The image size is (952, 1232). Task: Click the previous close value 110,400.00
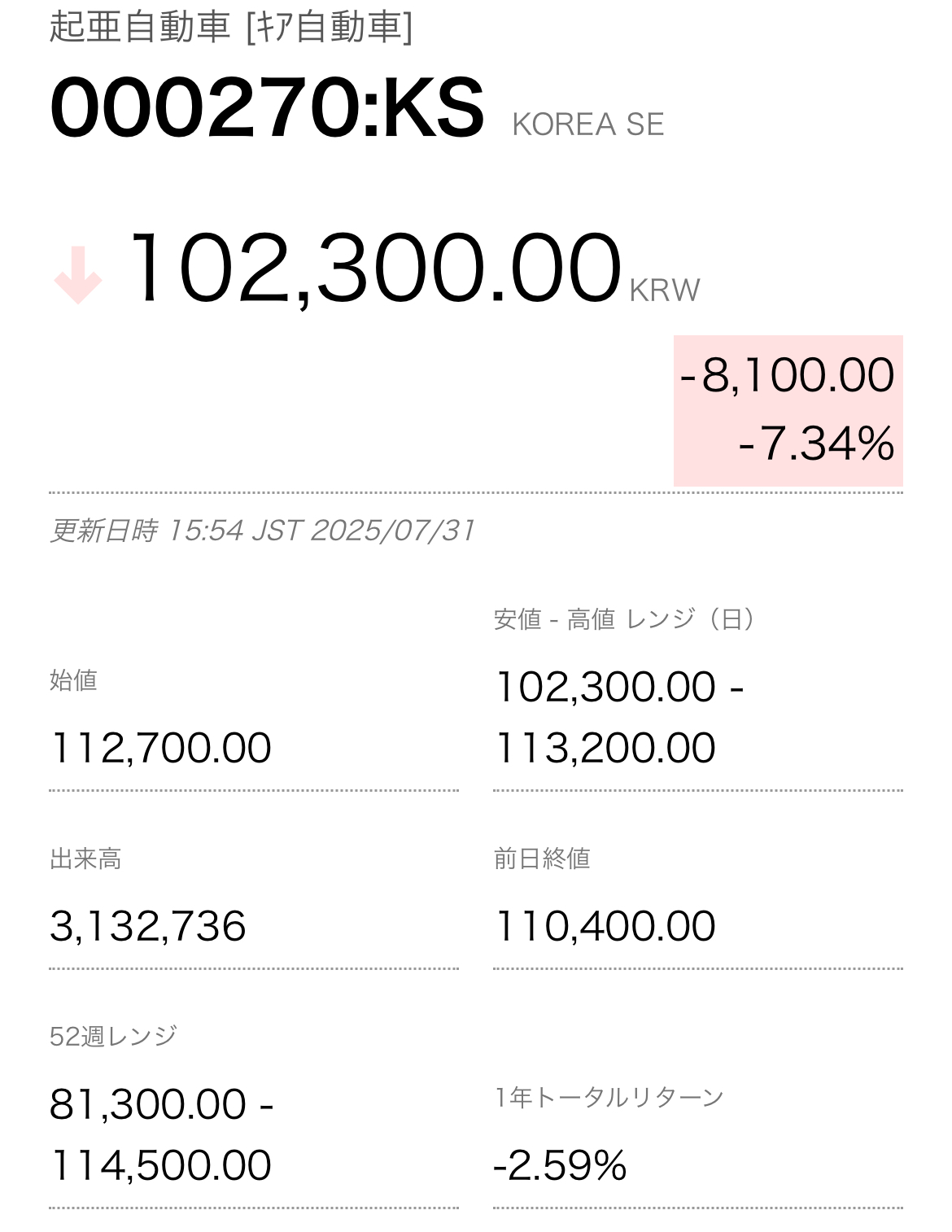coord(605,926)
